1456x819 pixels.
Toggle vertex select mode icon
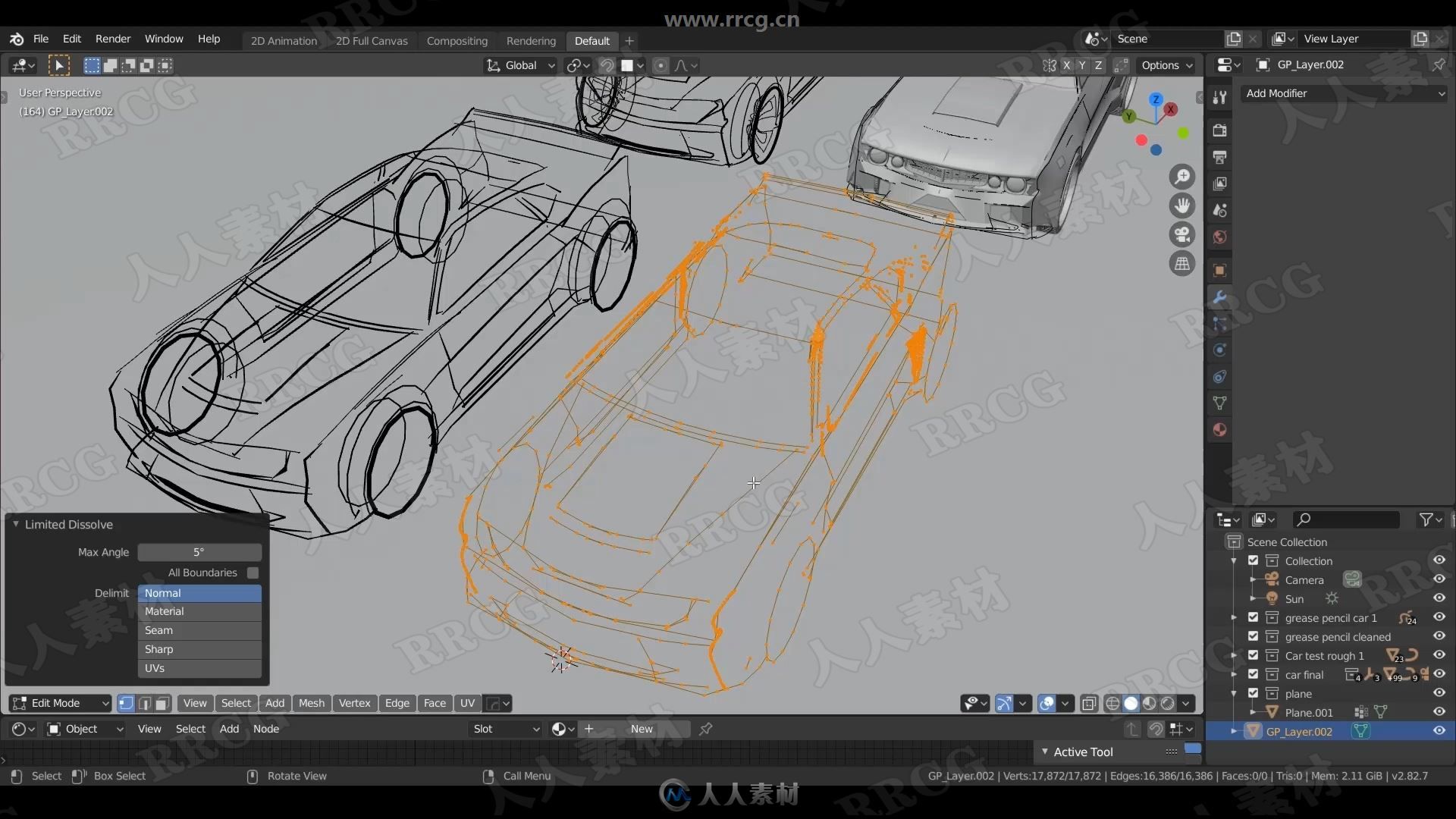[126, 703]
